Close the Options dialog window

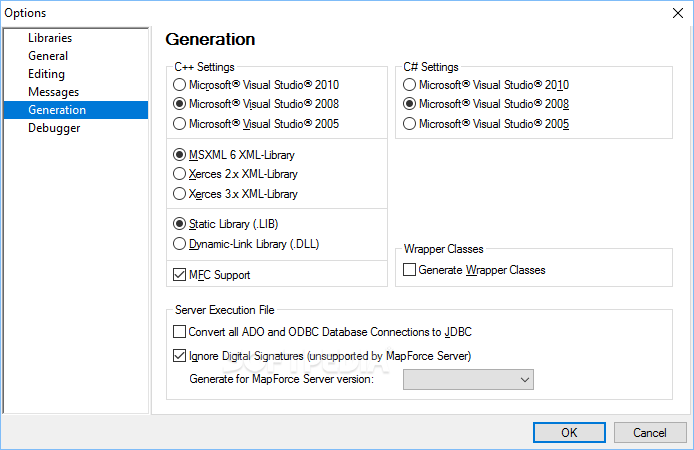click(x=678, y=13)
